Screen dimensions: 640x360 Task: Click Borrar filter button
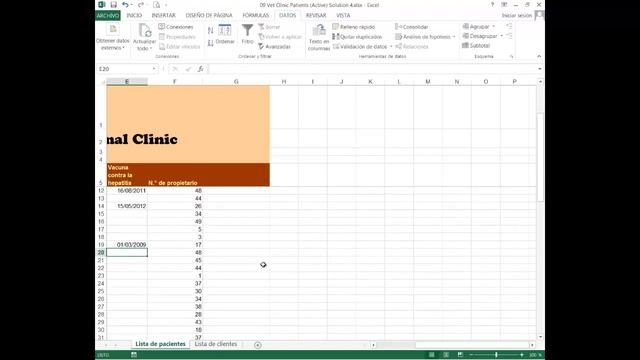point(269,27)
